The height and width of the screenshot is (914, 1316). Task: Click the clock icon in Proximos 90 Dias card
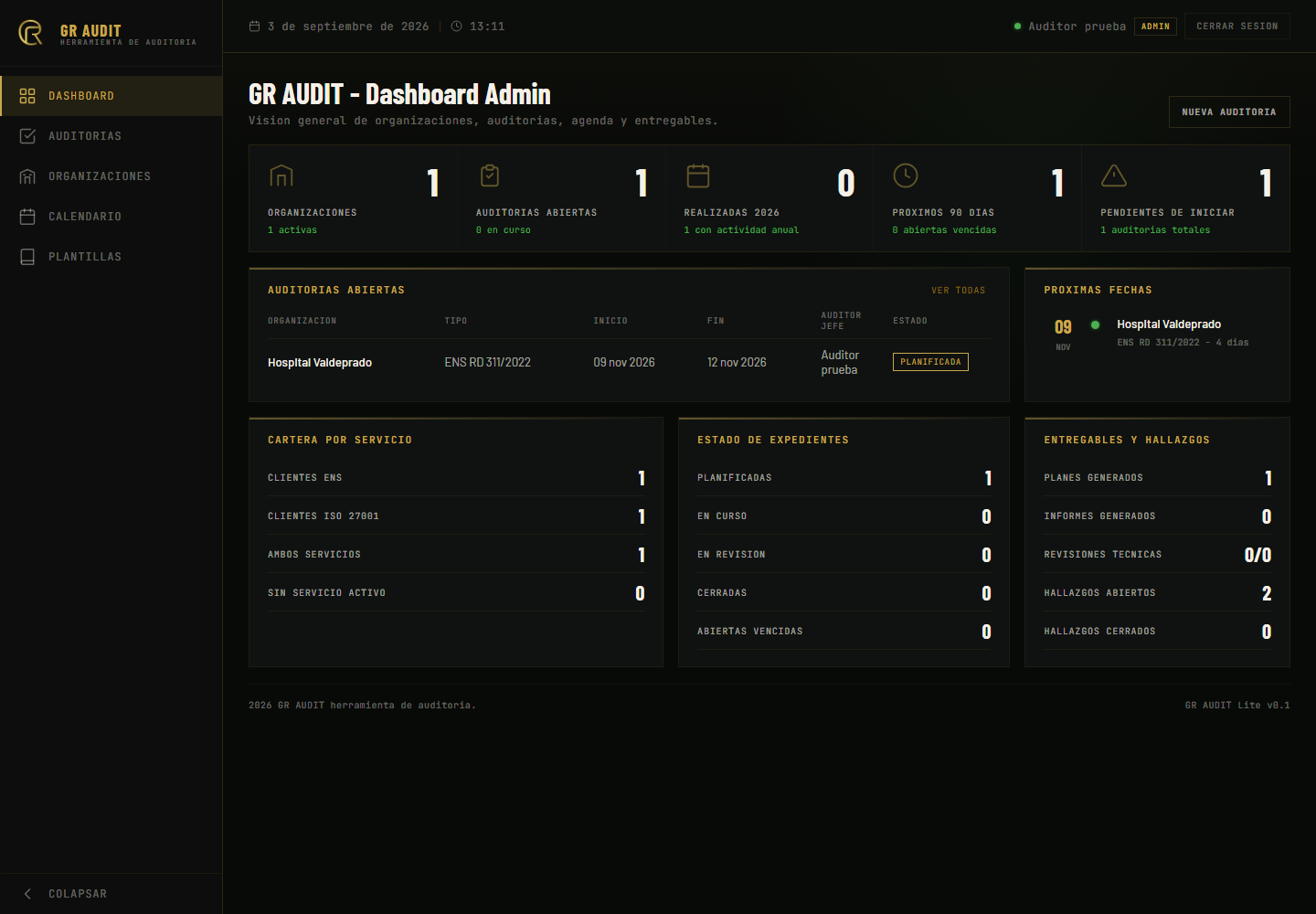906,175
